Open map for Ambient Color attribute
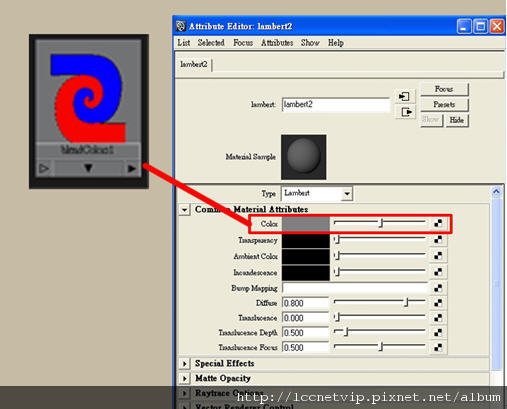The width and height of the screenshot is (507, 409). pyautogui.click(x=438, y=256)
